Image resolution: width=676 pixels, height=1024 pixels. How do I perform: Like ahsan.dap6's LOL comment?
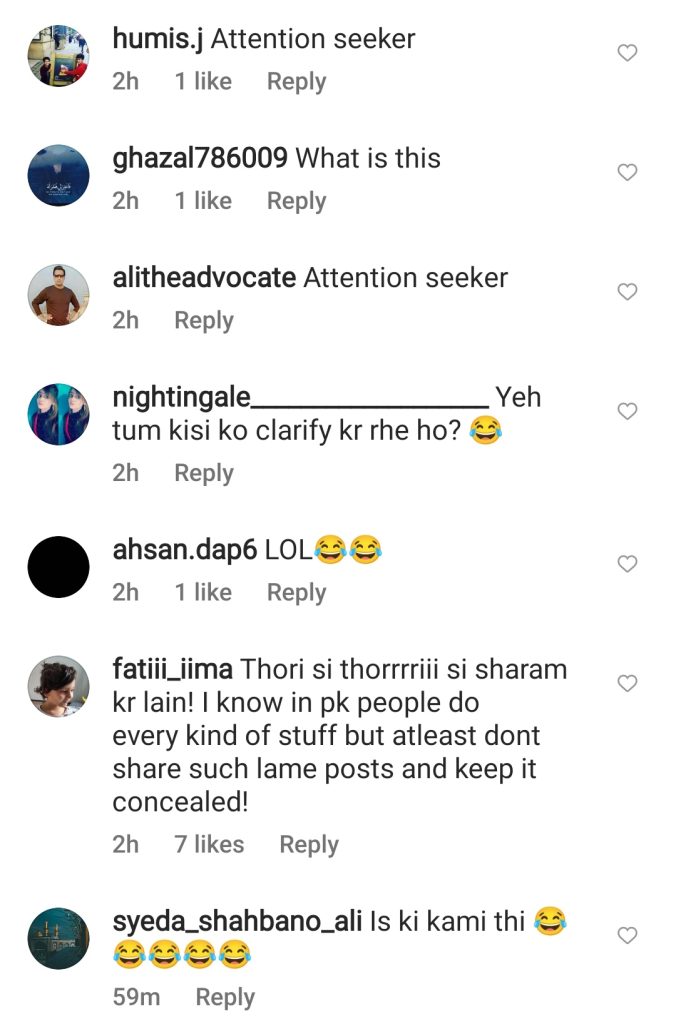pos(627,564)
